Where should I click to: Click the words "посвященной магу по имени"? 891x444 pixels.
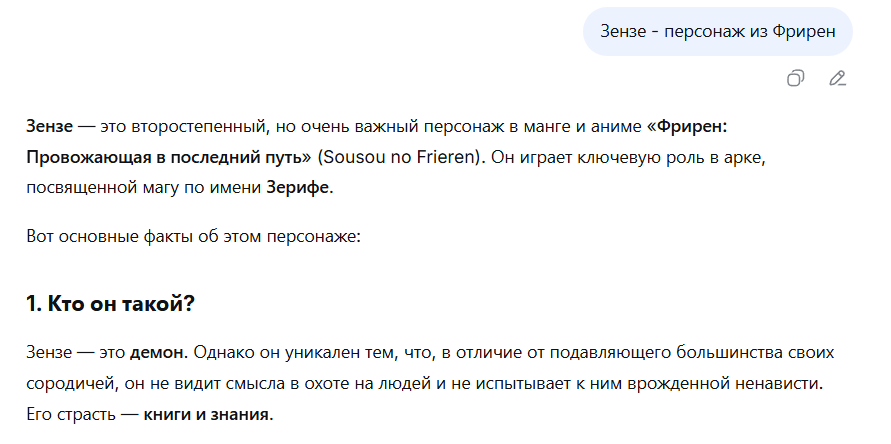pyautogui.click(x=144, y=188)
